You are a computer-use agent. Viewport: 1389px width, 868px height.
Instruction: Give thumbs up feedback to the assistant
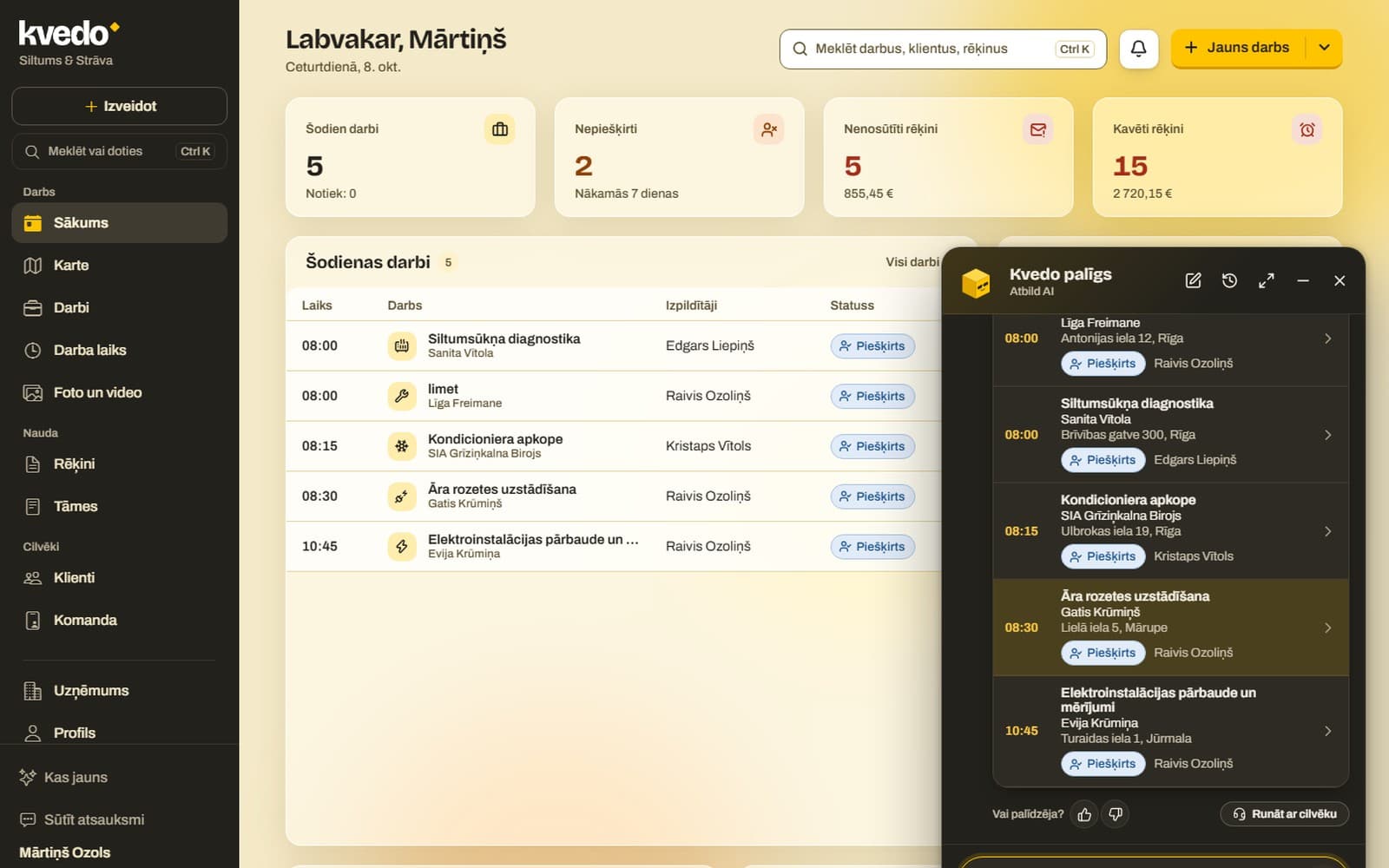[x=1084, y=814]
